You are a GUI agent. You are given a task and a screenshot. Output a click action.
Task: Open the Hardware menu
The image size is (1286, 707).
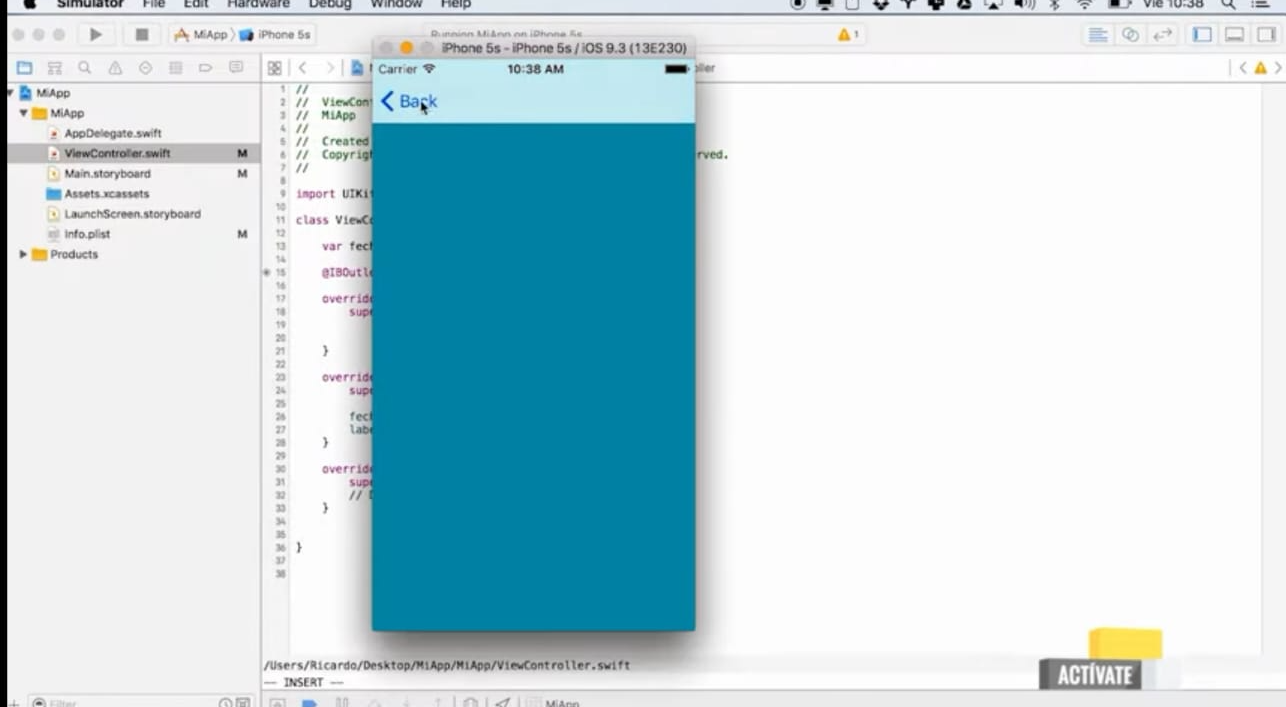258,5
